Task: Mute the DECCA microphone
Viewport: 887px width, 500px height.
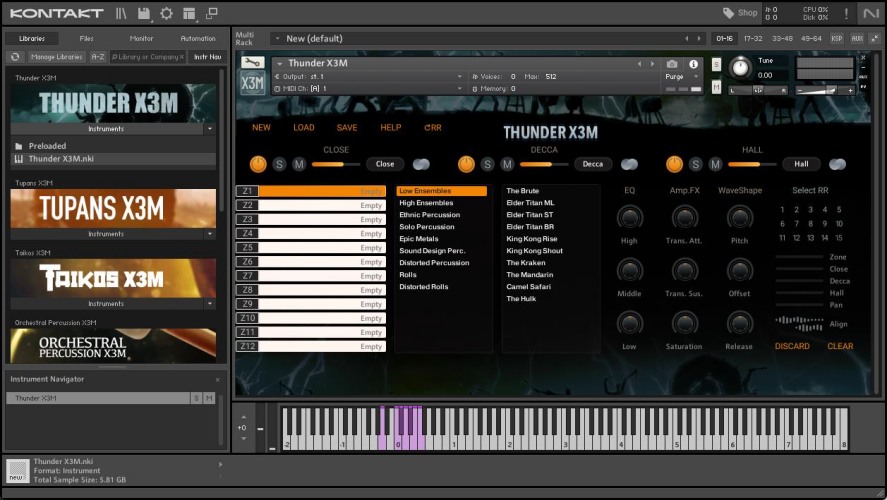Action: point(507,164)
